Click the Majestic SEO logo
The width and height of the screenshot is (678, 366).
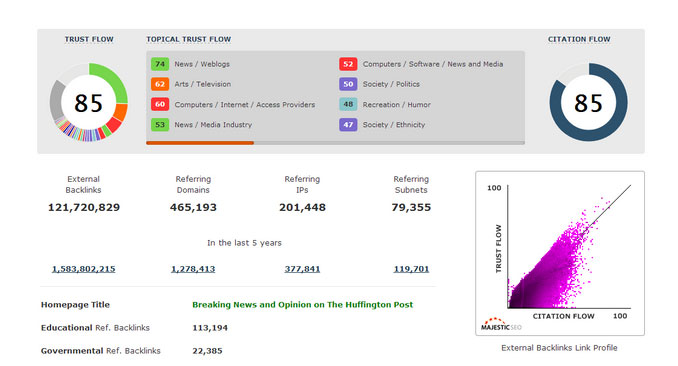501,324
